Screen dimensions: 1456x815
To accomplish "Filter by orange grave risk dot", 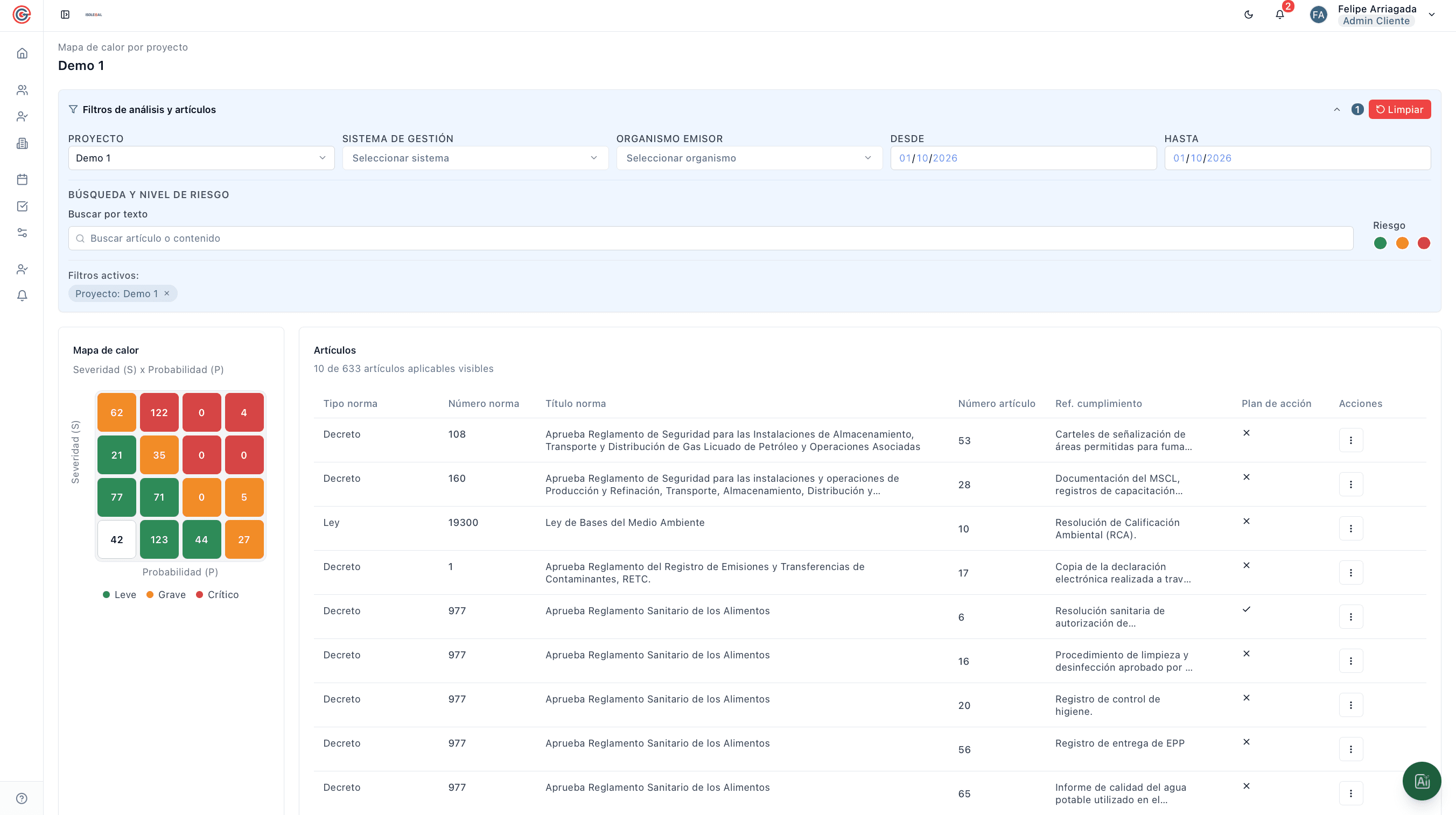I will (1402, 243).
